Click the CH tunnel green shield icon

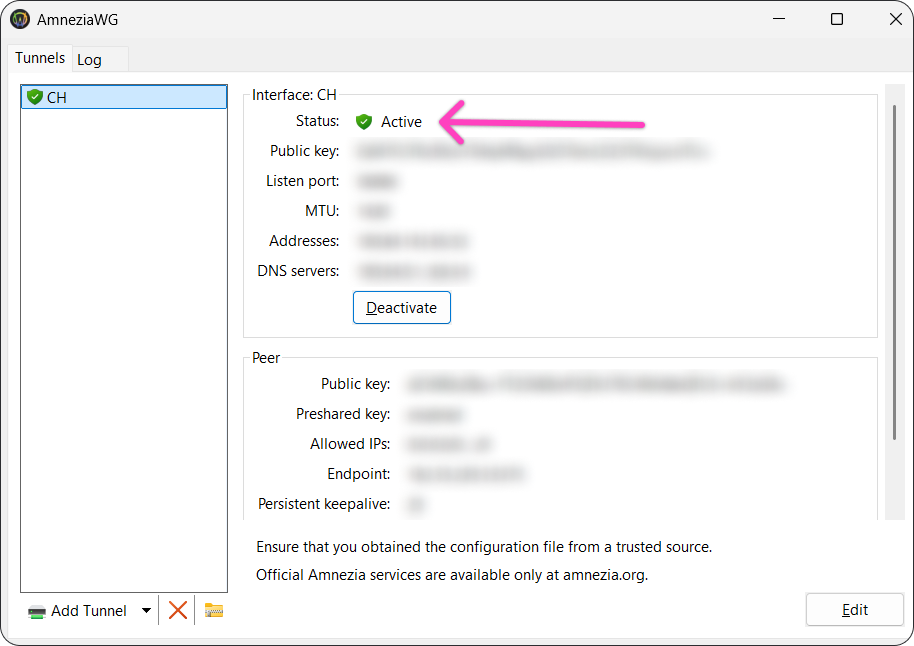coord(35,97)
